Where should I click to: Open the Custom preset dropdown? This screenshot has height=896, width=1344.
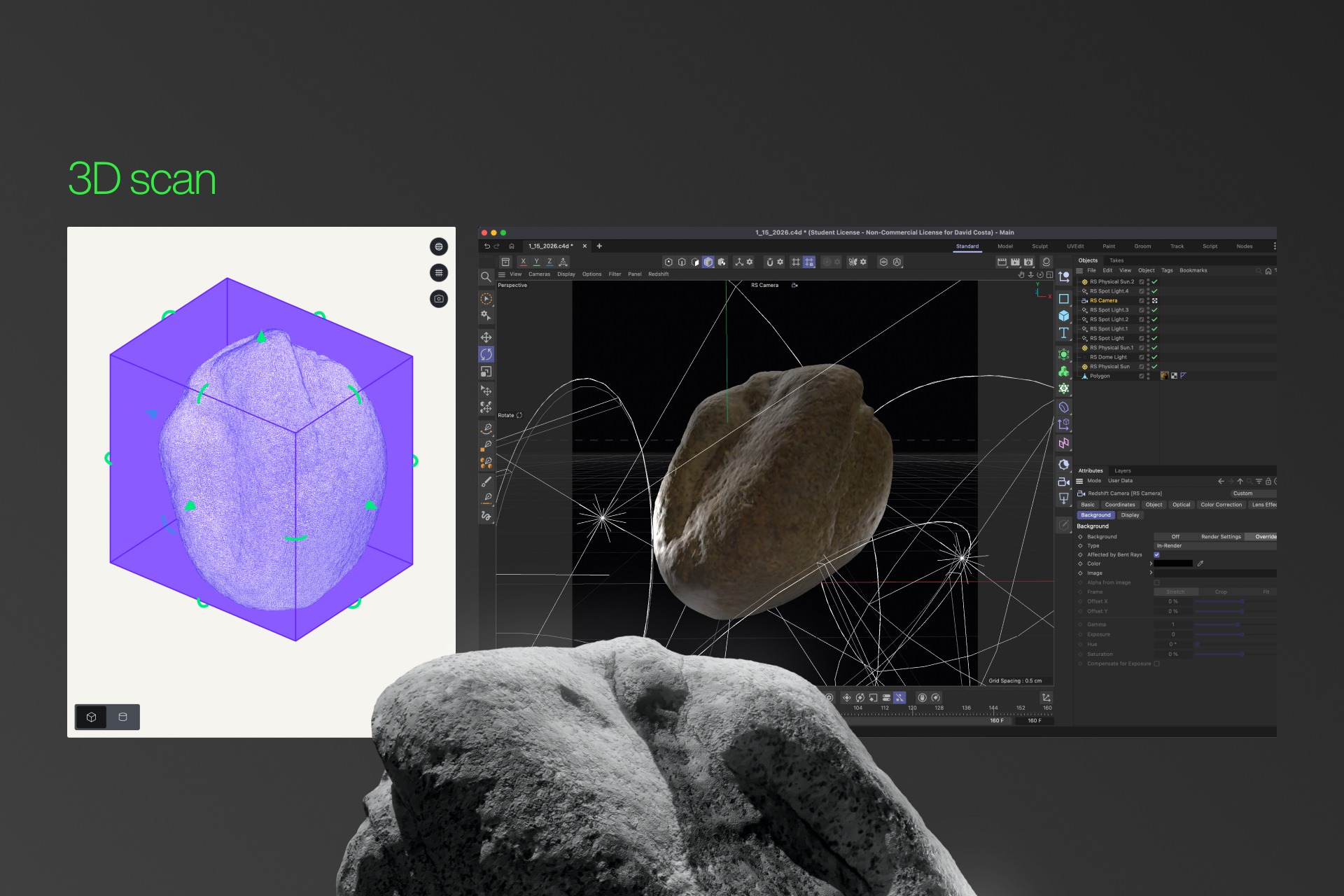click(1253, 493)
